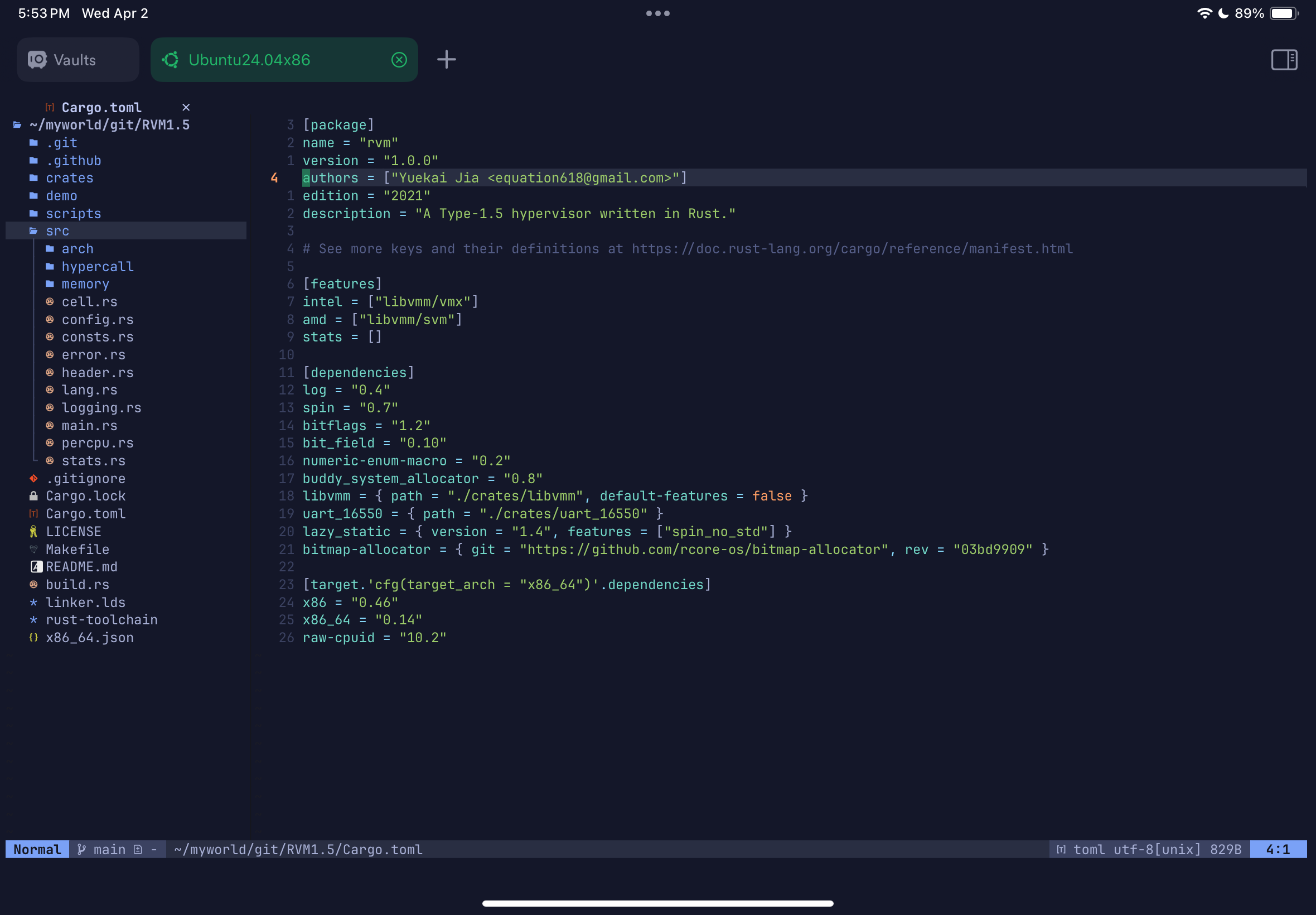Click the .gitignore git icon
This screenshot has height=915, width=1316.
[x=34, y=478]
